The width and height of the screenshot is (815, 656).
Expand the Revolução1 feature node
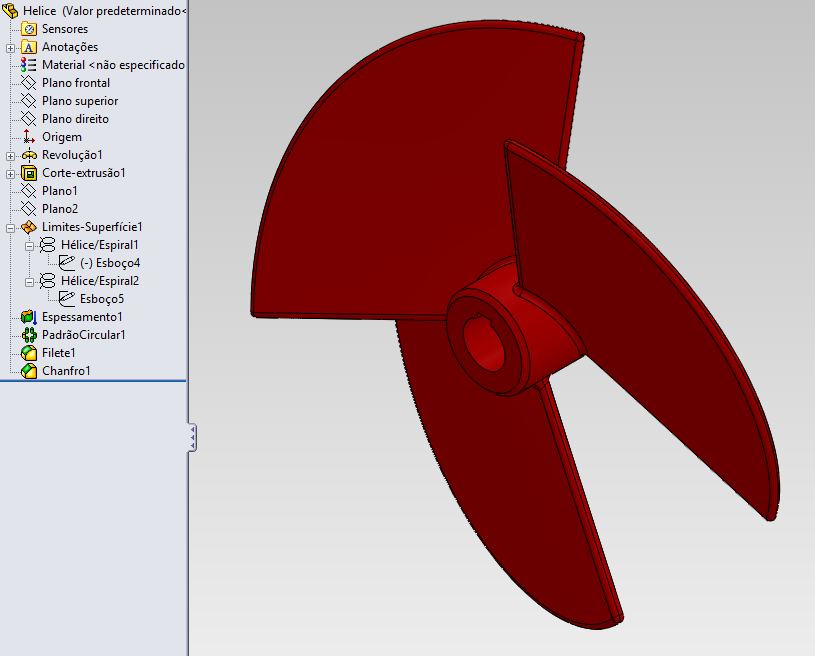(10, 156)
